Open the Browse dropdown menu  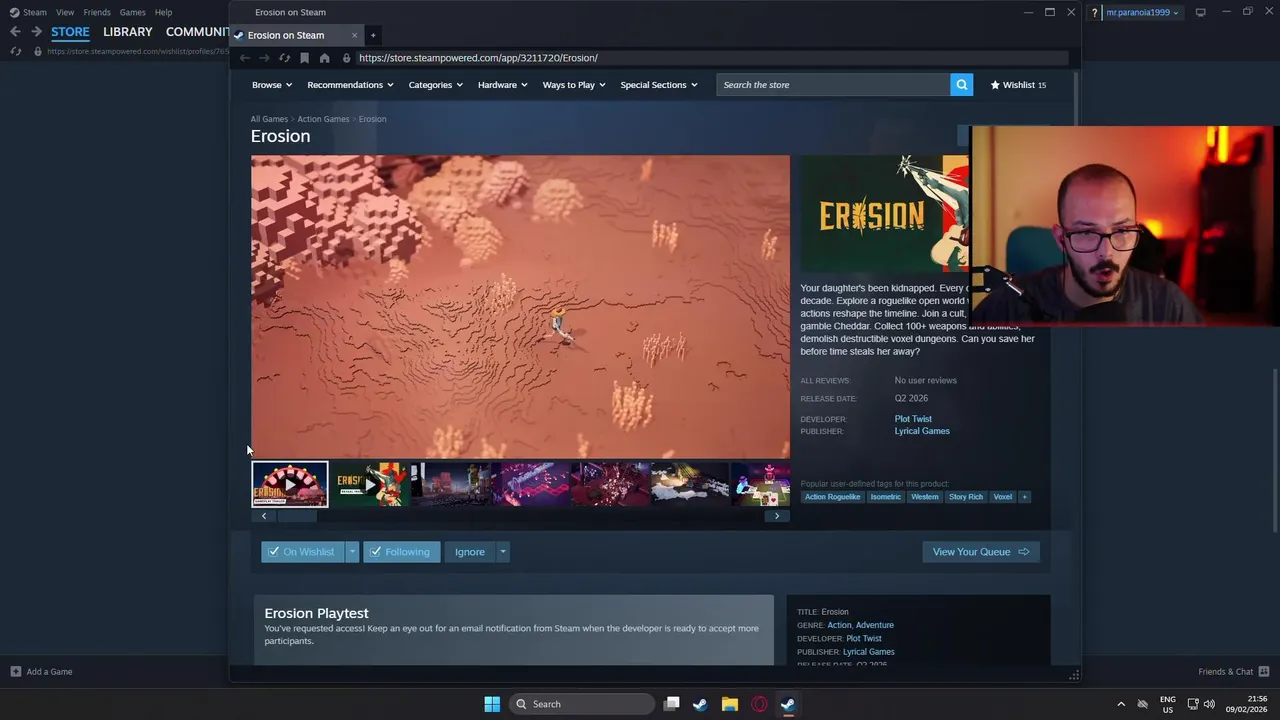[x=272, y=85]
